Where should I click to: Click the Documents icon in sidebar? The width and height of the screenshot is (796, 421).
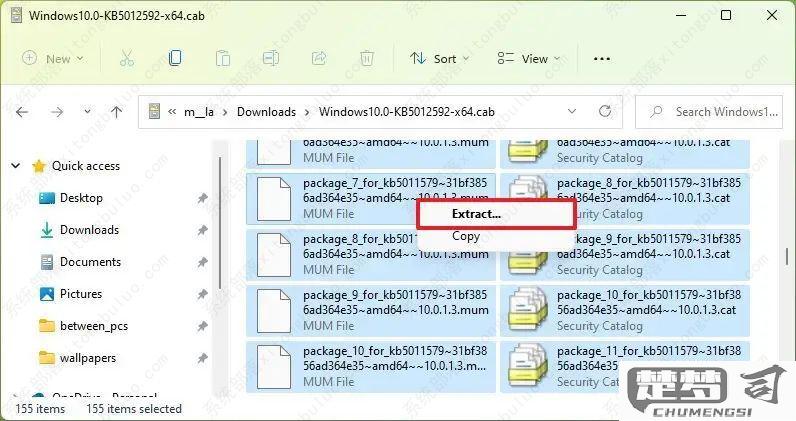(47, 262)
